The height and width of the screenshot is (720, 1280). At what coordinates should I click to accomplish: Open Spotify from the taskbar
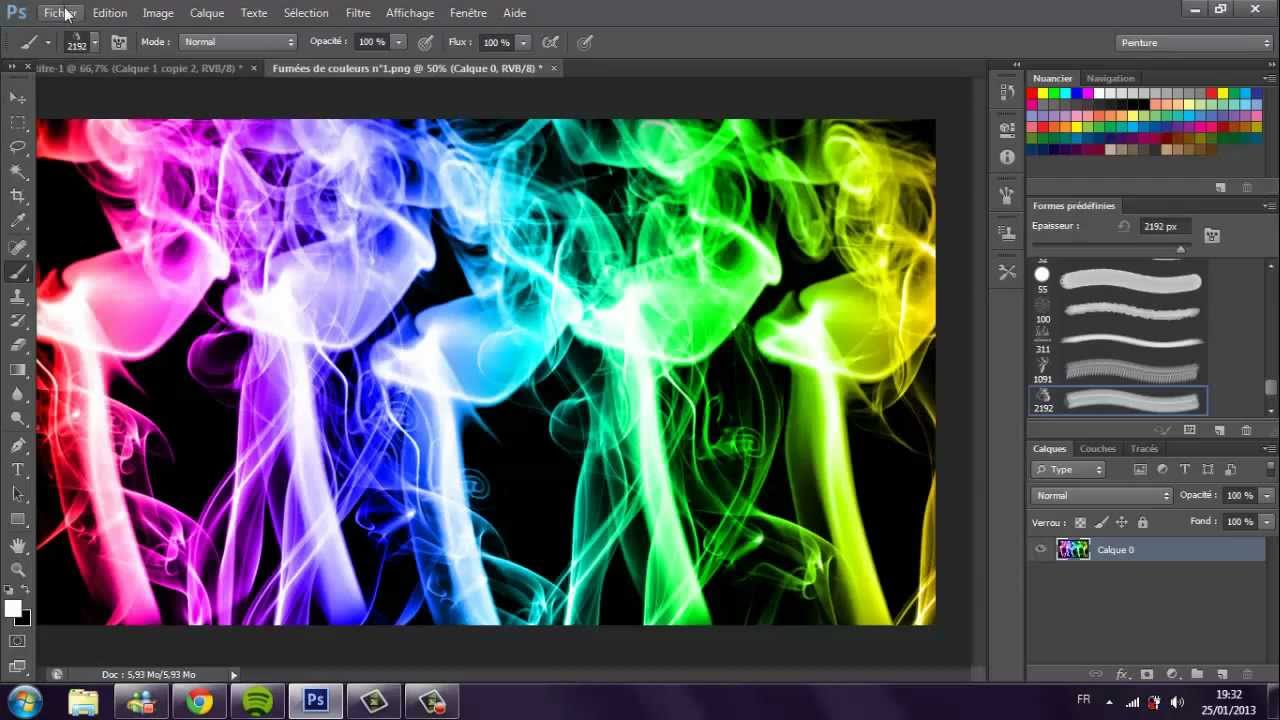(x=258, y=702)
